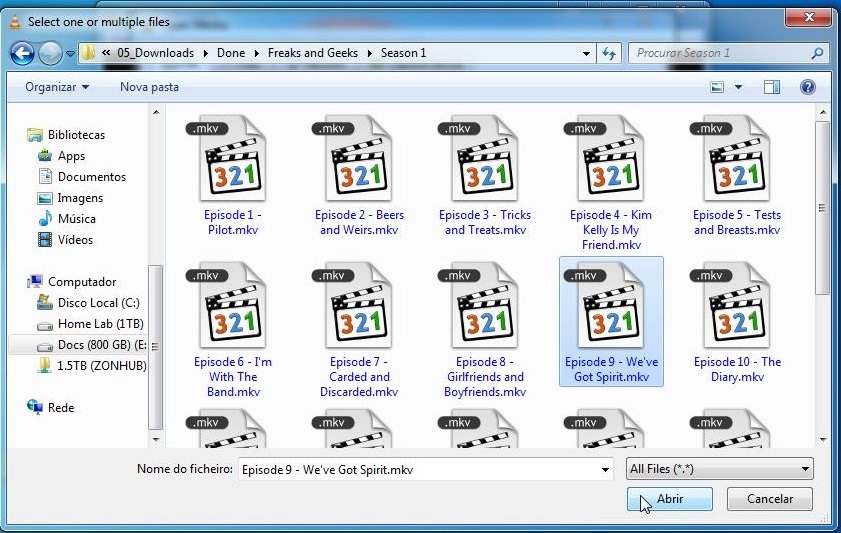Select the Episode 2 - Beers and Weirs.mkv icon
This screenshot has width=841, height=533.
click(358, 158)
